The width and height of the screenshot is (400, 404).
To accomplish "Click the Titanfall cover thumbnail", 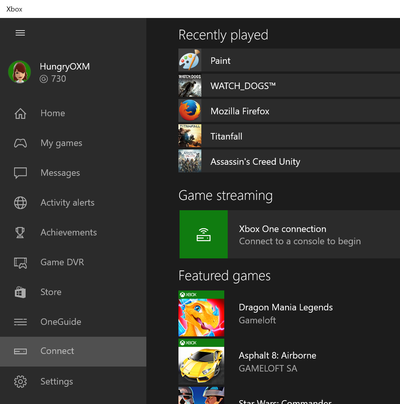I will click(x=190, y=136).
